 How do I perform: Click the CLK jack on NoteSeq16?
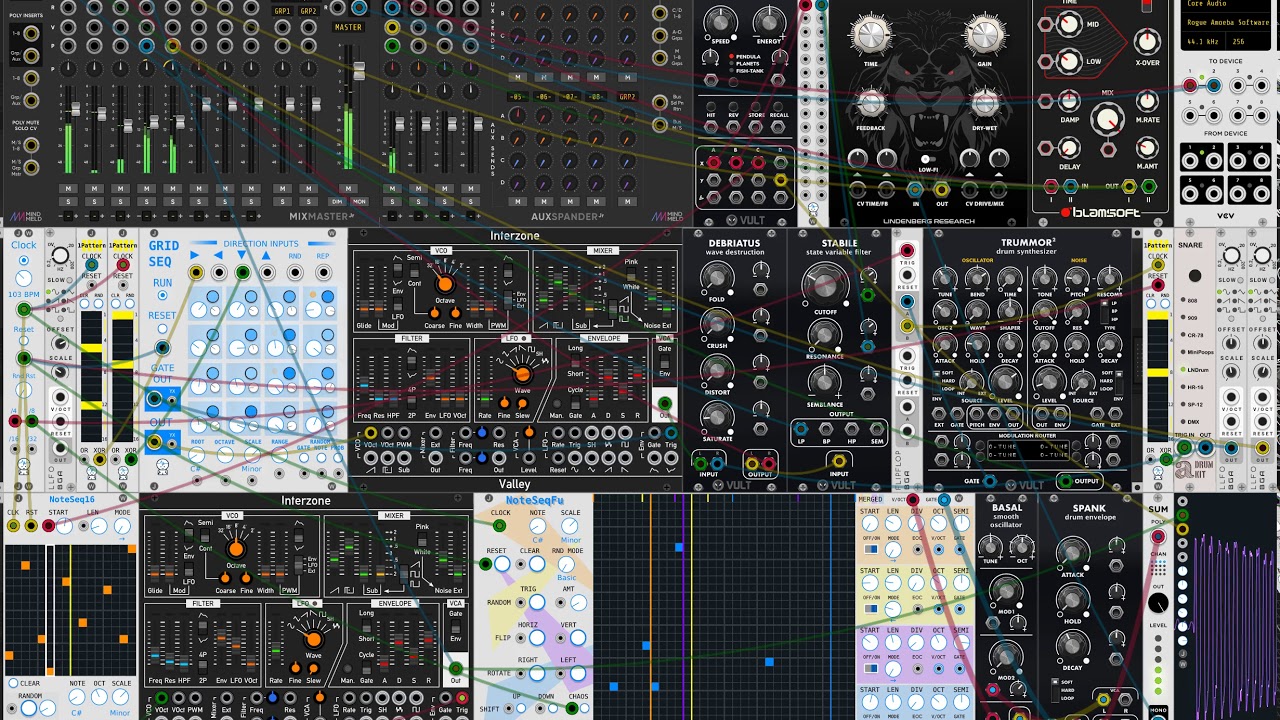click(14, 525)
